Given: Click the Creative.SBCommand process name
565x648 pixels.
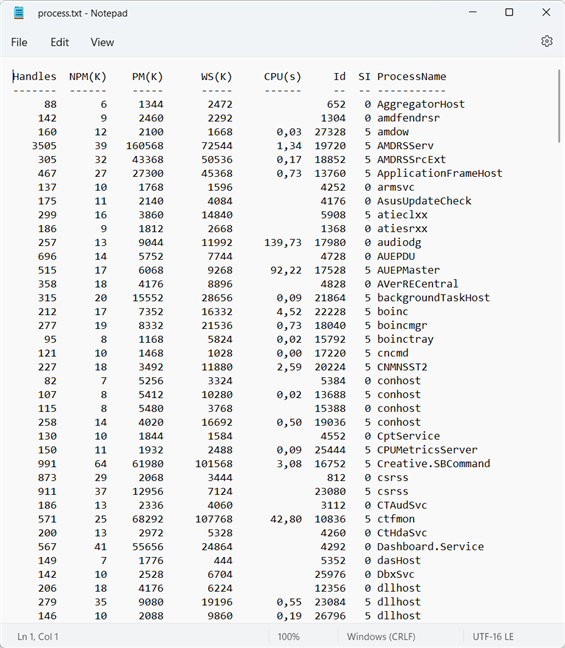Looking at the screenshot, I should [434, 464].
